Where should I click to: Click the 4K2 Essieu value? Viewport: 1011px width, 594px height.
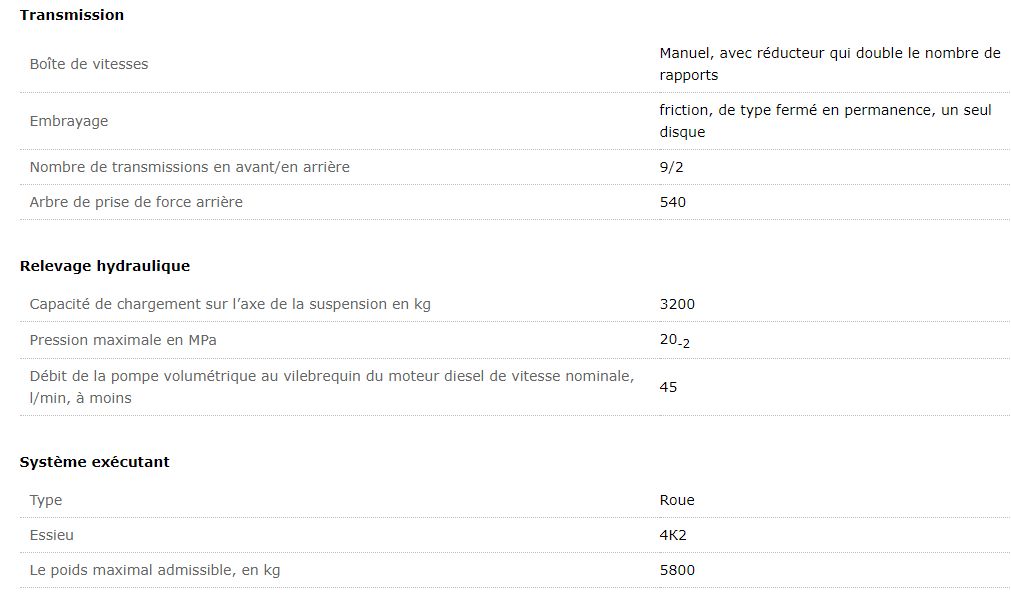click(673, 535)
